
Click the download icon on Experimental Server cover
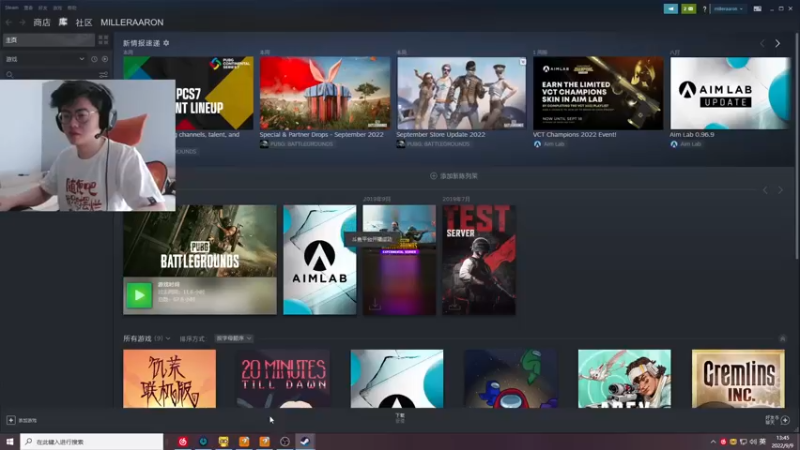click(374, 305)
